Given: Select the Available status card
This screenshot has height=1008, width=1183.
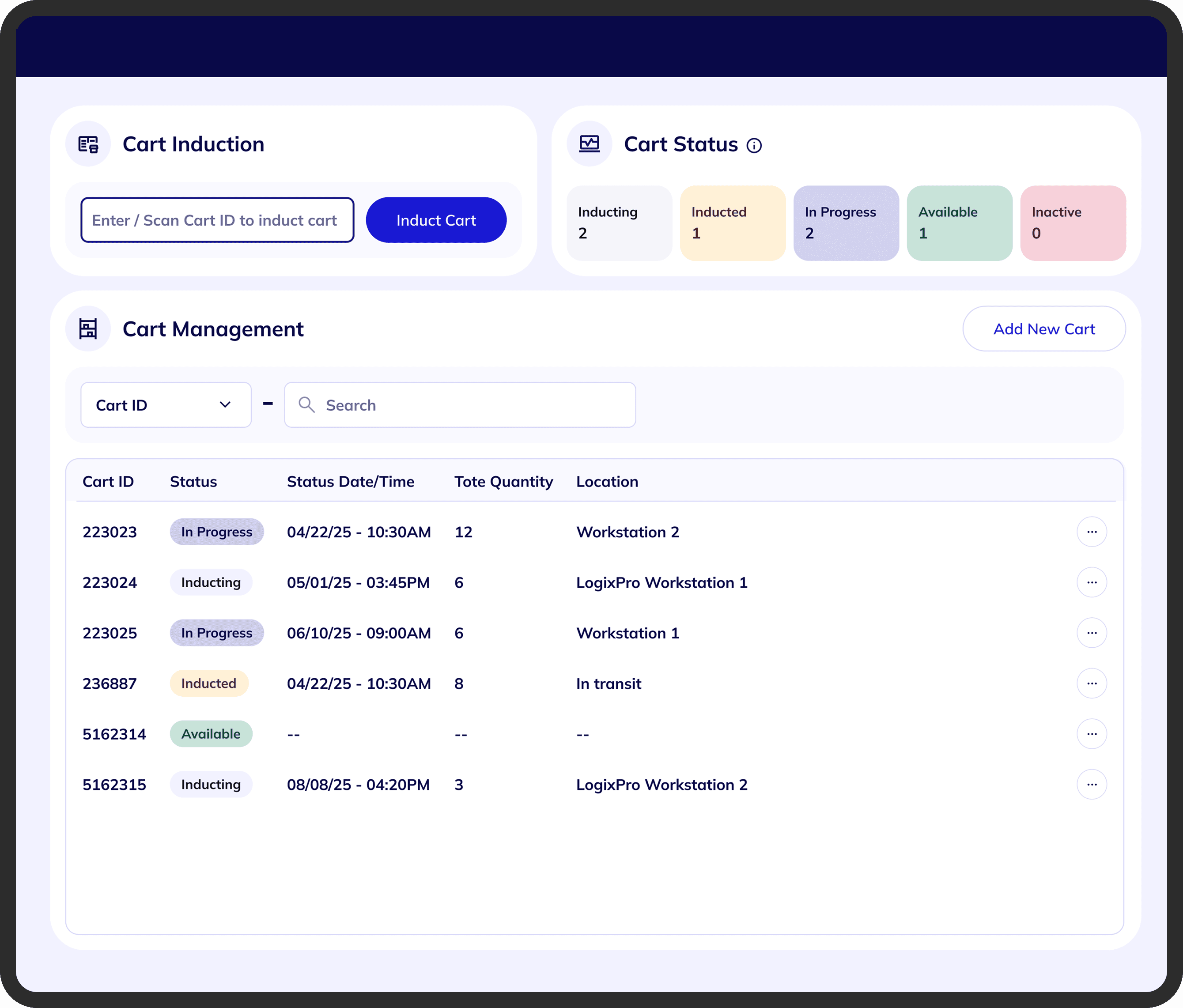Looking at the screenshot, I should tap(960, 223).
